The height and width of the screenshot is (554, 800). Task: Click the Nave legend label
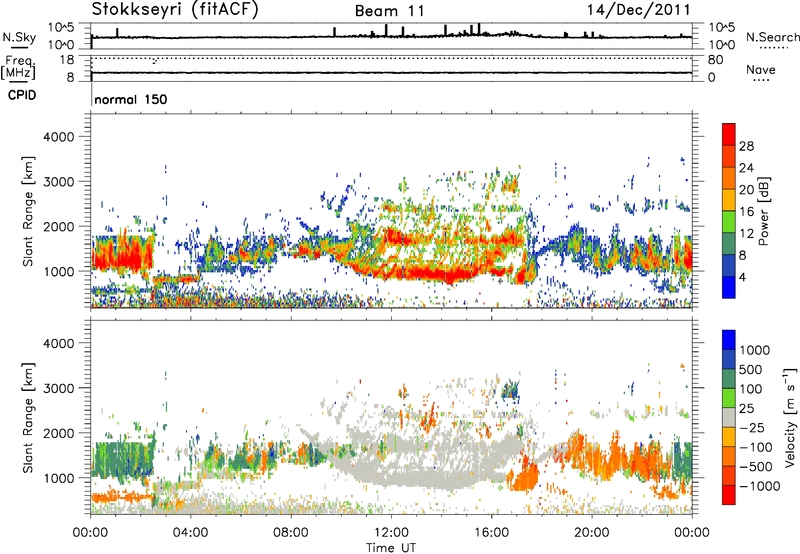tap(761, 69)
